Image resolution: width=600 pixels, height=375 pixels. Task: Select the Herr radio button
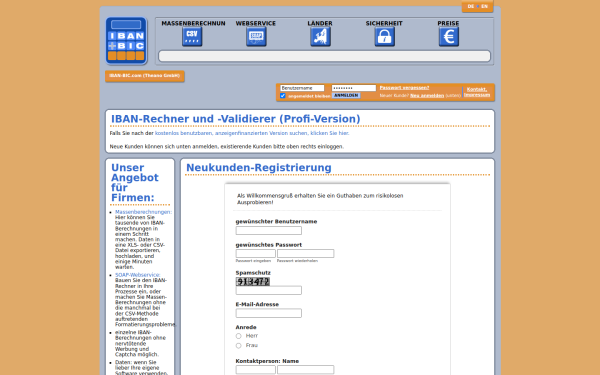(238, 336)
